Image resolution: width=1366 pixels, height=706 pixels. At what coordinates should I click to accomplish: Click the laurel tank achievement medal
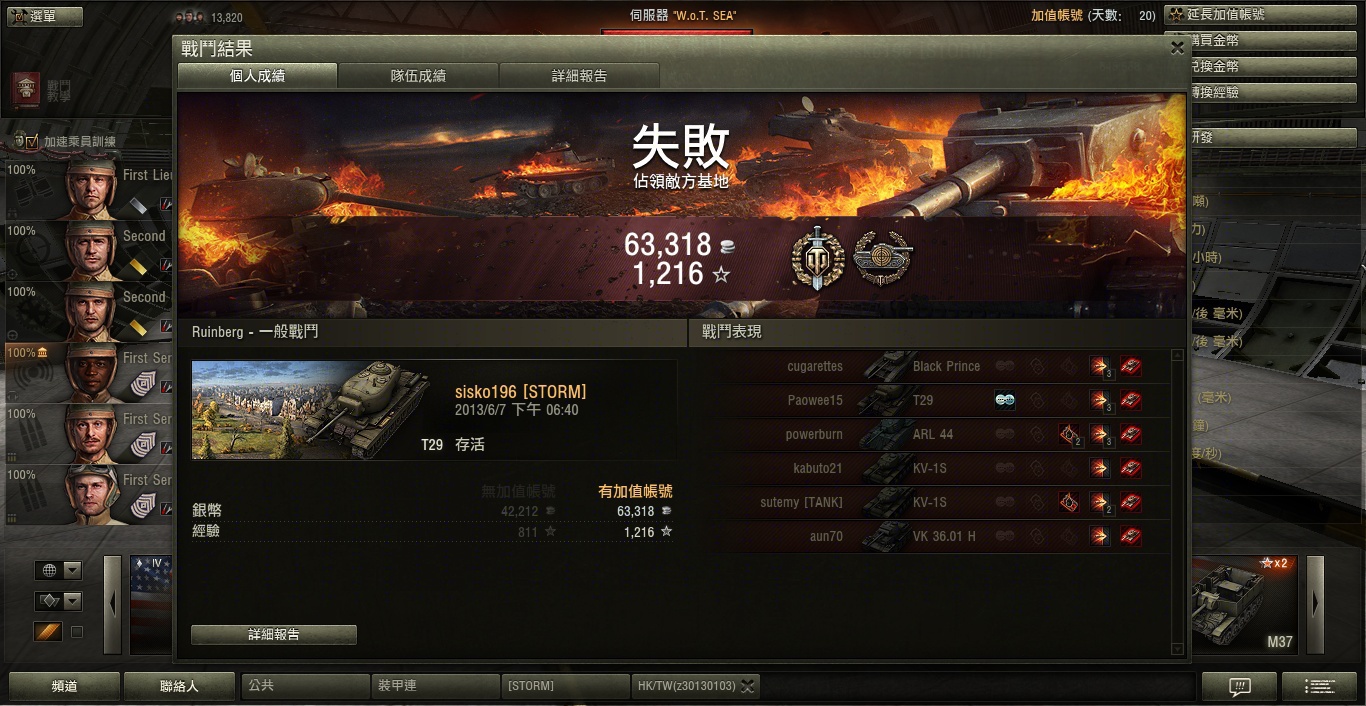pos(881,258)
